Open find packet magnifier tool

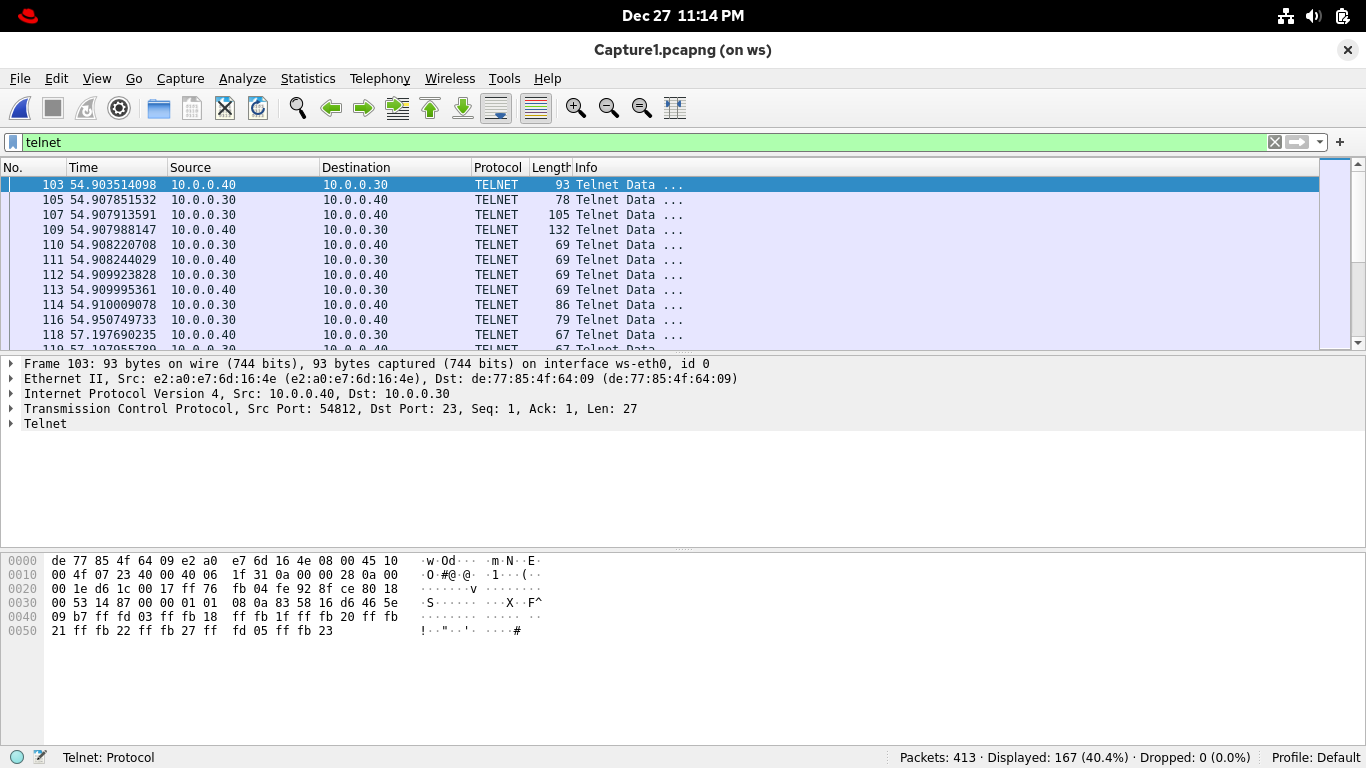tap(298, 108)
